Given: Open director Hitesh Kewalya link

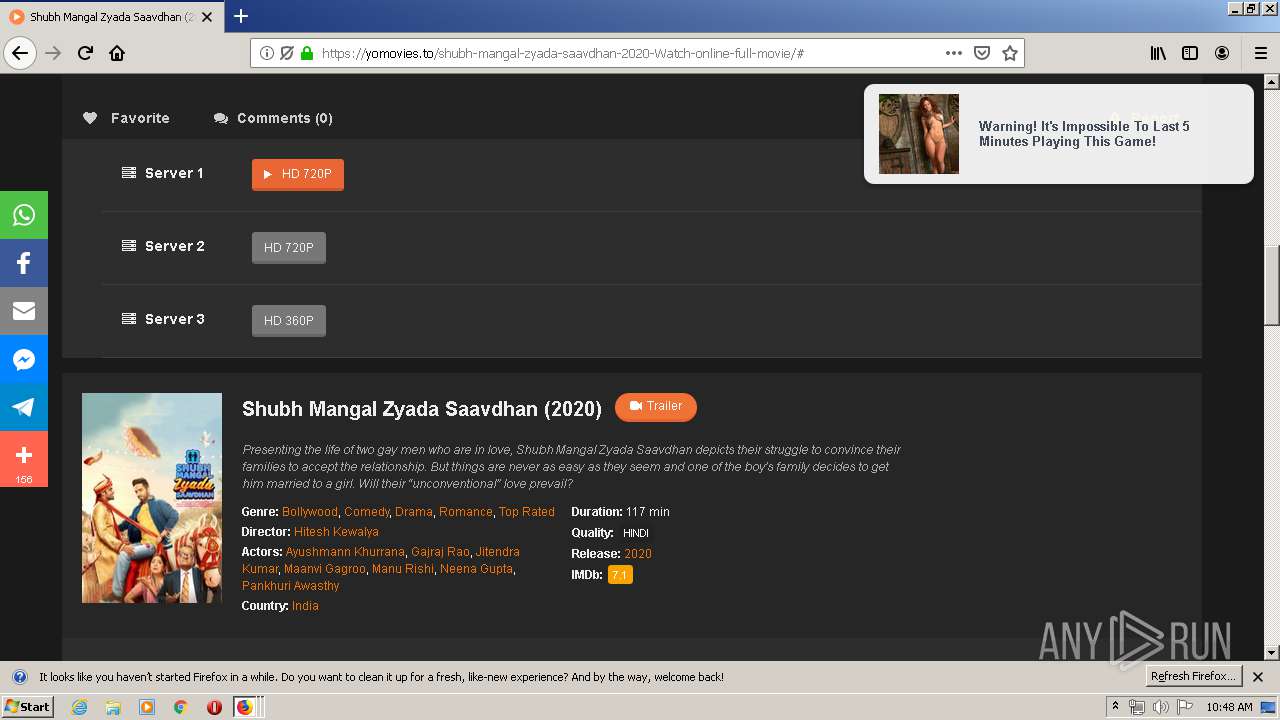Looking at the screenshot, I should pos(336,532).
